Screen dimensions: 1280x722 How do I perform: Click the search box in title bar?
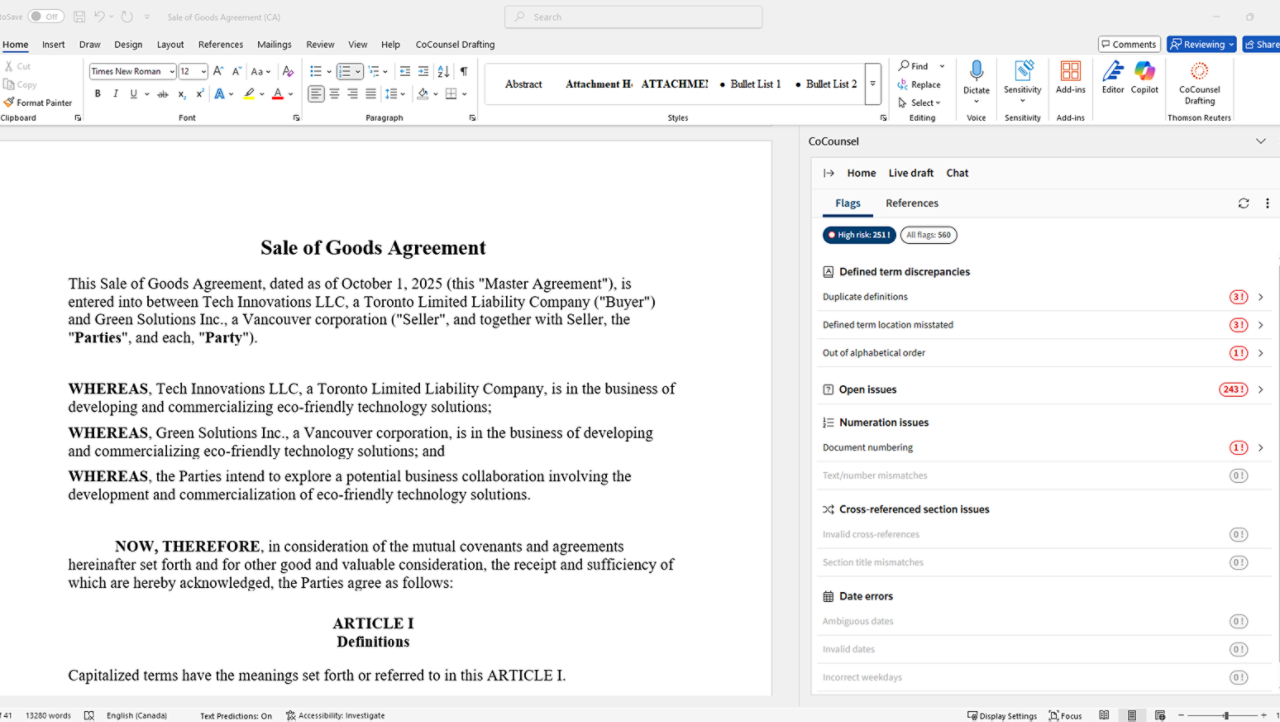[633, 17]
